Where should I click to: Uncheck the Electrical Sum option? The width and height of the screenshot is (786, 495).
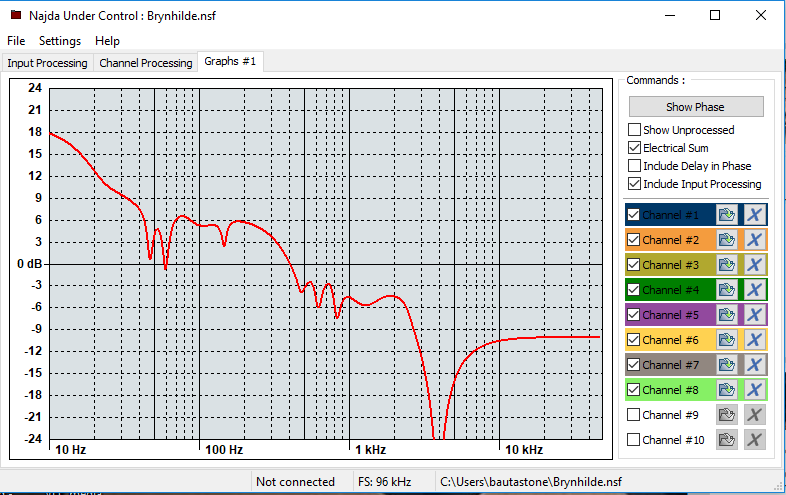coord(634,148)
